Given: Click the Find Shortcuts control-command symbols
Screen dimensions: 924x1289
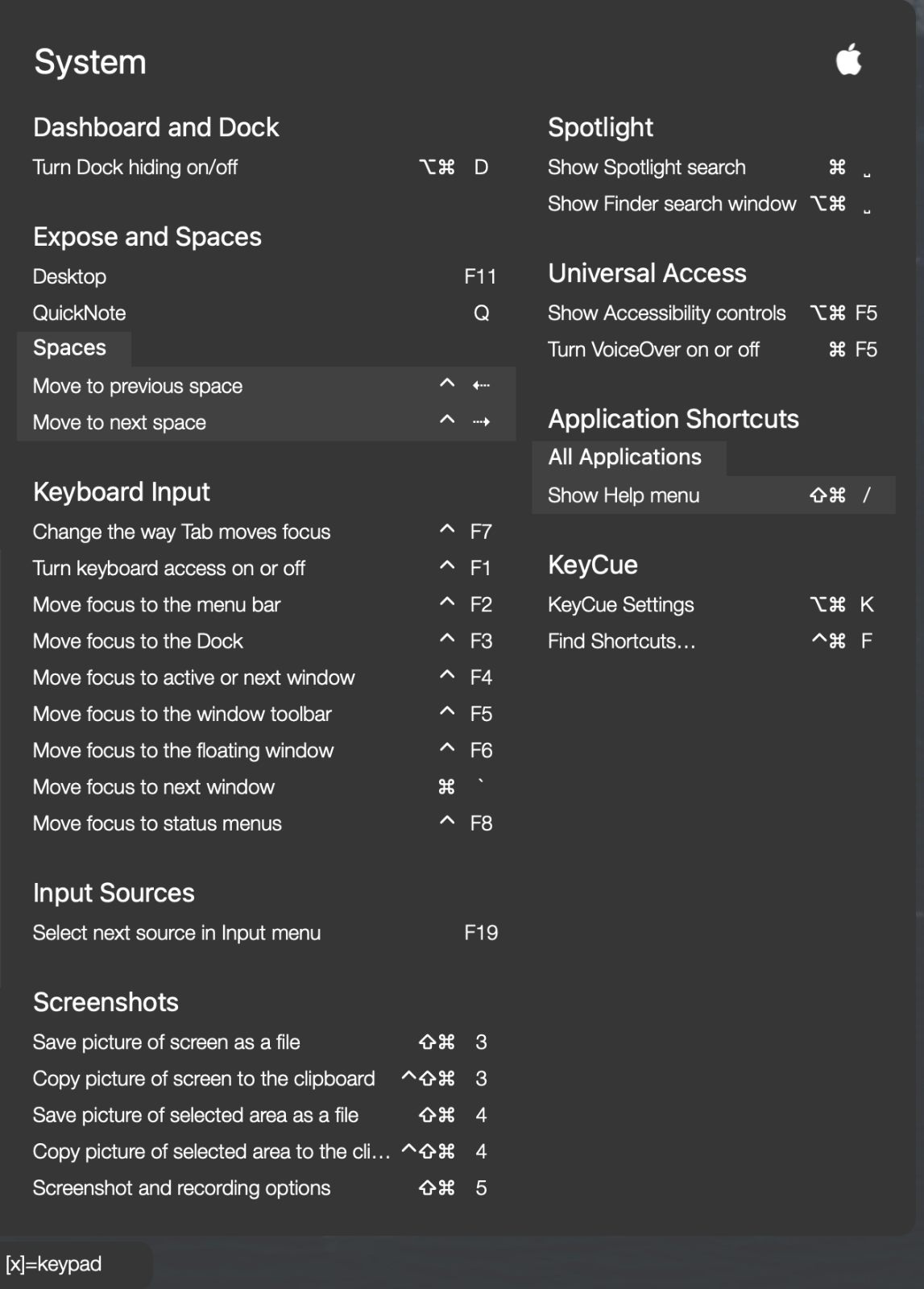Looking at the screenshot, I should click(828, 641).
